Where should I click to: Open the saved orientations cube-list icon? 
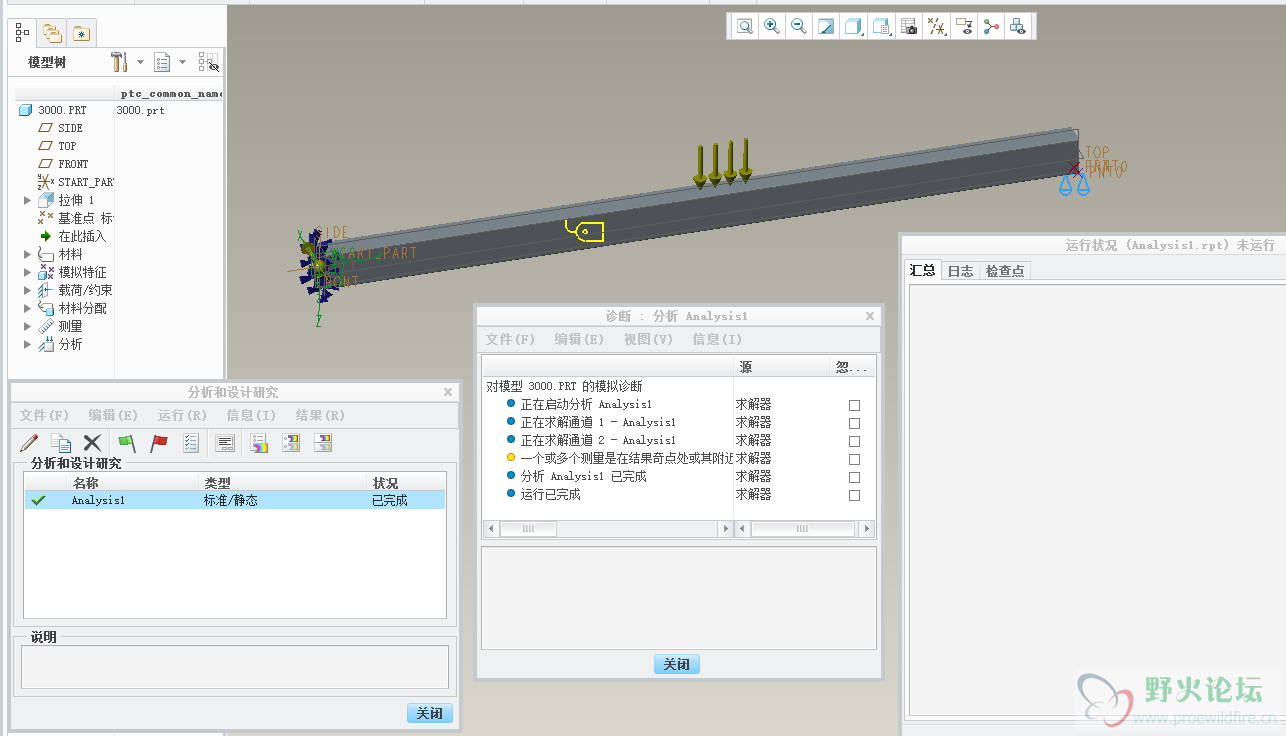[x=881, y=27]
